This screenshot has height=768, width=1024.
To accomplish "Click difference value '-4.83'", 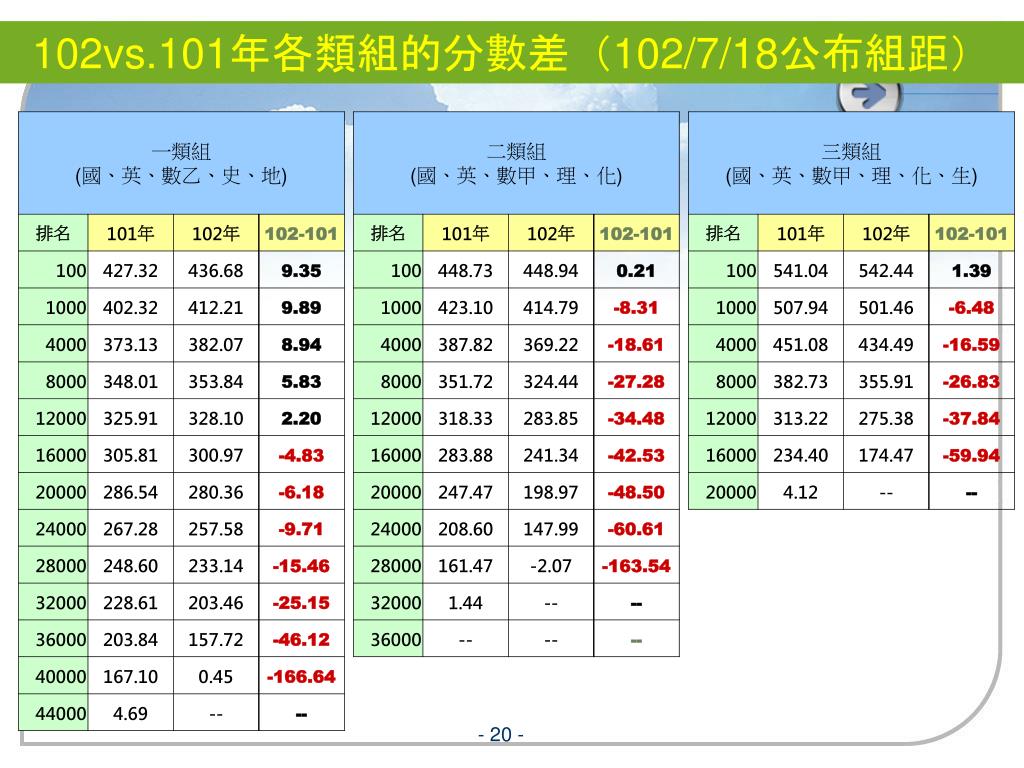I will (x=301, y=455).
